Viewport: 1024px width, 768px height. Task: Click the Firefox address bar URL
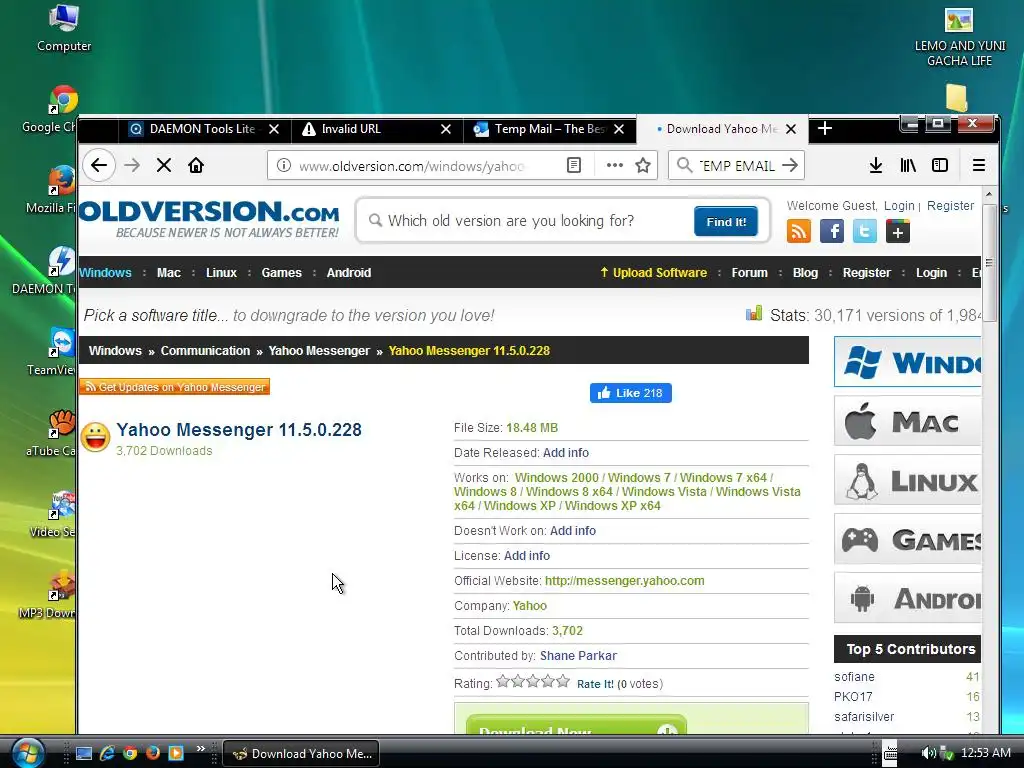tap(411, 166)
